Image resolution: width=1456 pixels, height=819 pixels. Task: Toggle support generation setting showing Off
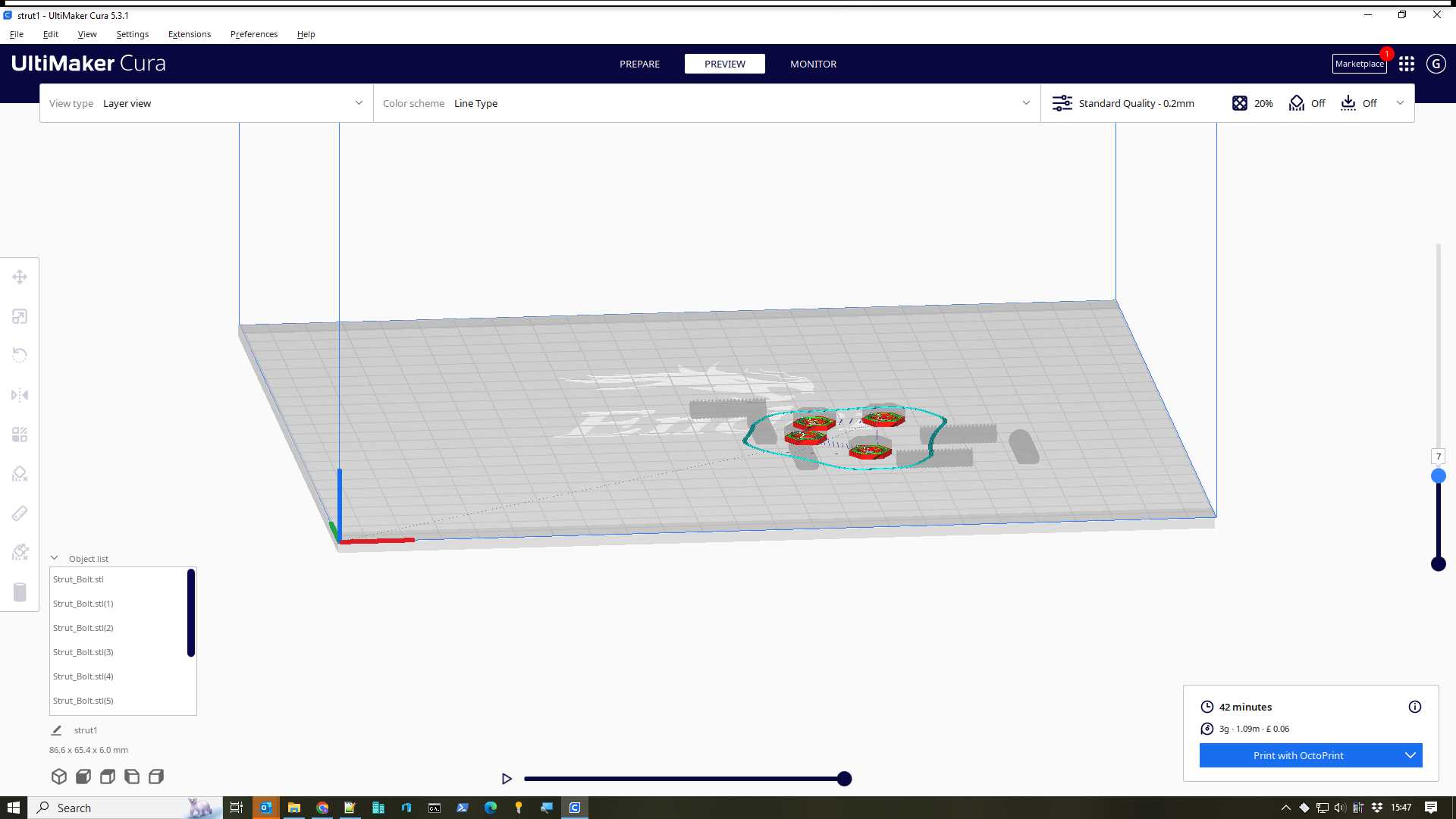tap(1306, 103)
